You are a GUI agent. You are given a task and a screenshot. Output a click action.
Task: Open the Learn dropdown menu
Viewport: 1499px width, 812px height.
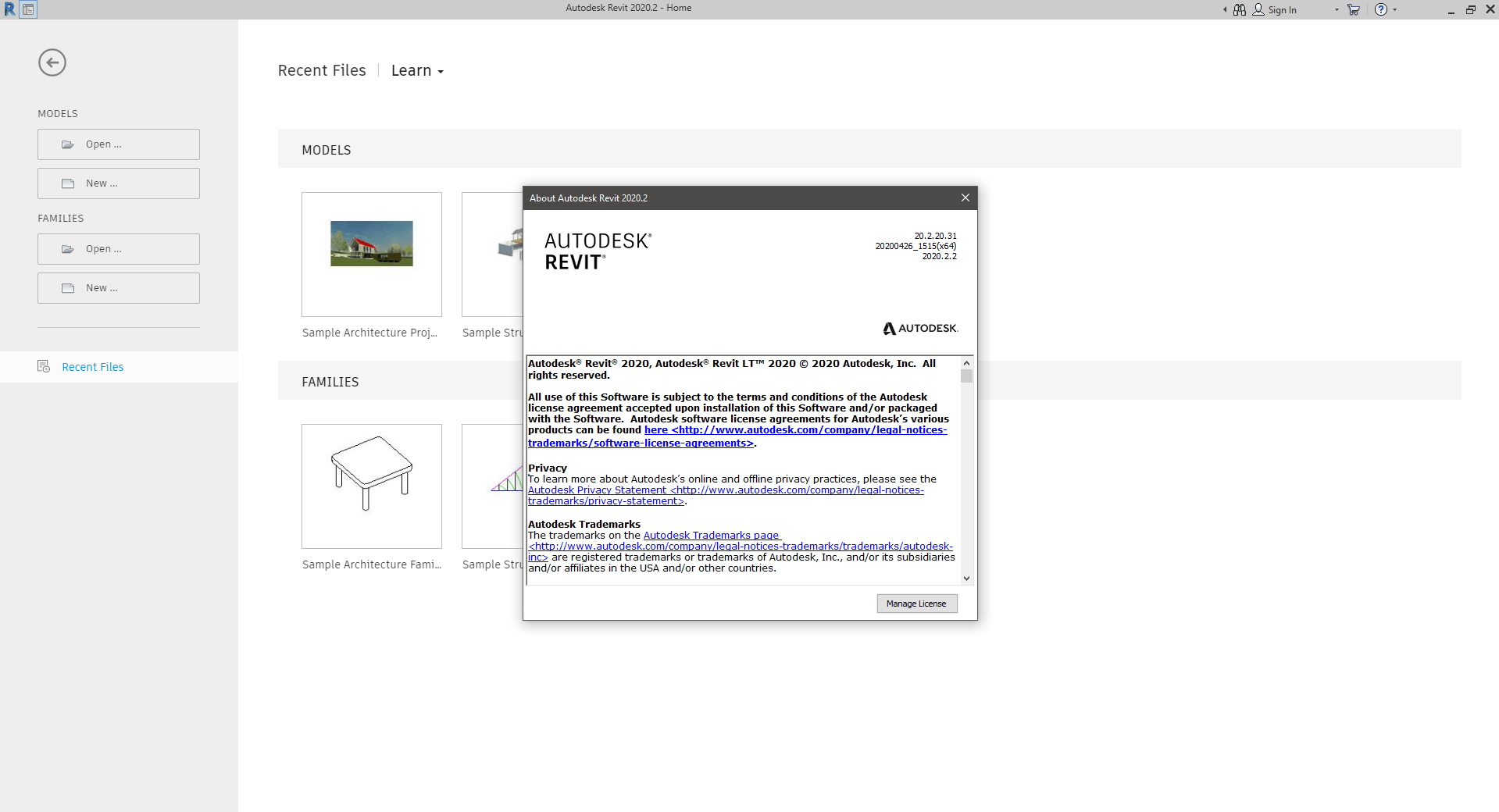(x=417, y=70)
